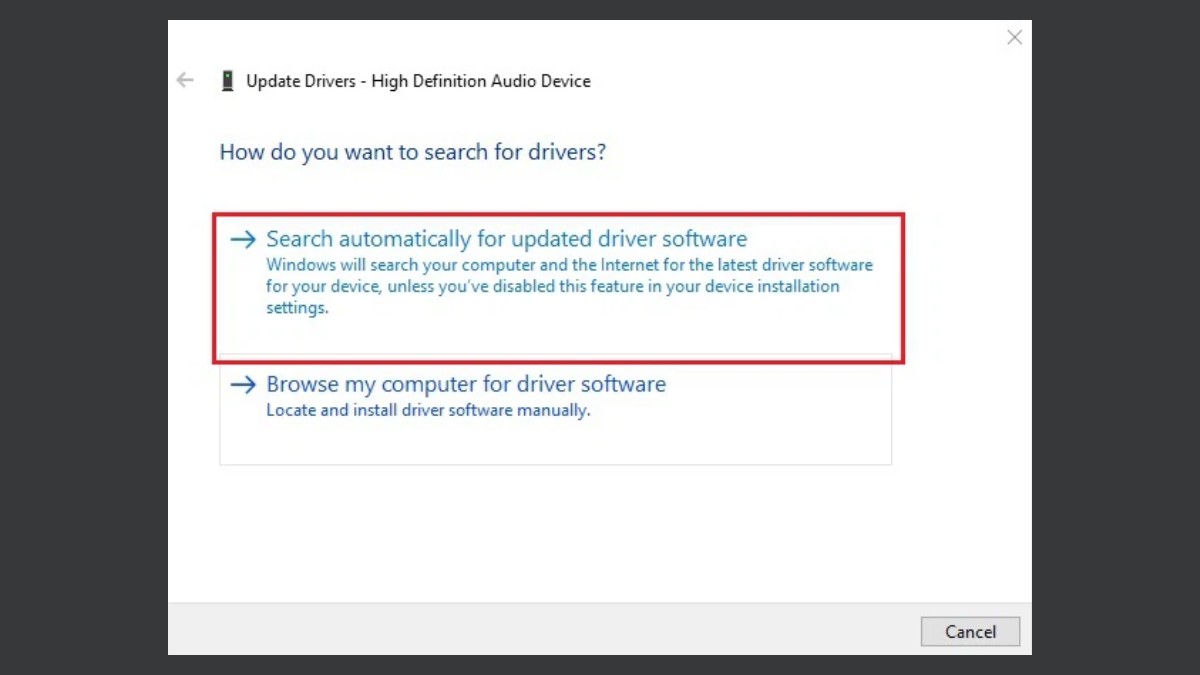Click the Cancel button
This screenshot has height=675, width=1200.
click(x=970, y=632)
